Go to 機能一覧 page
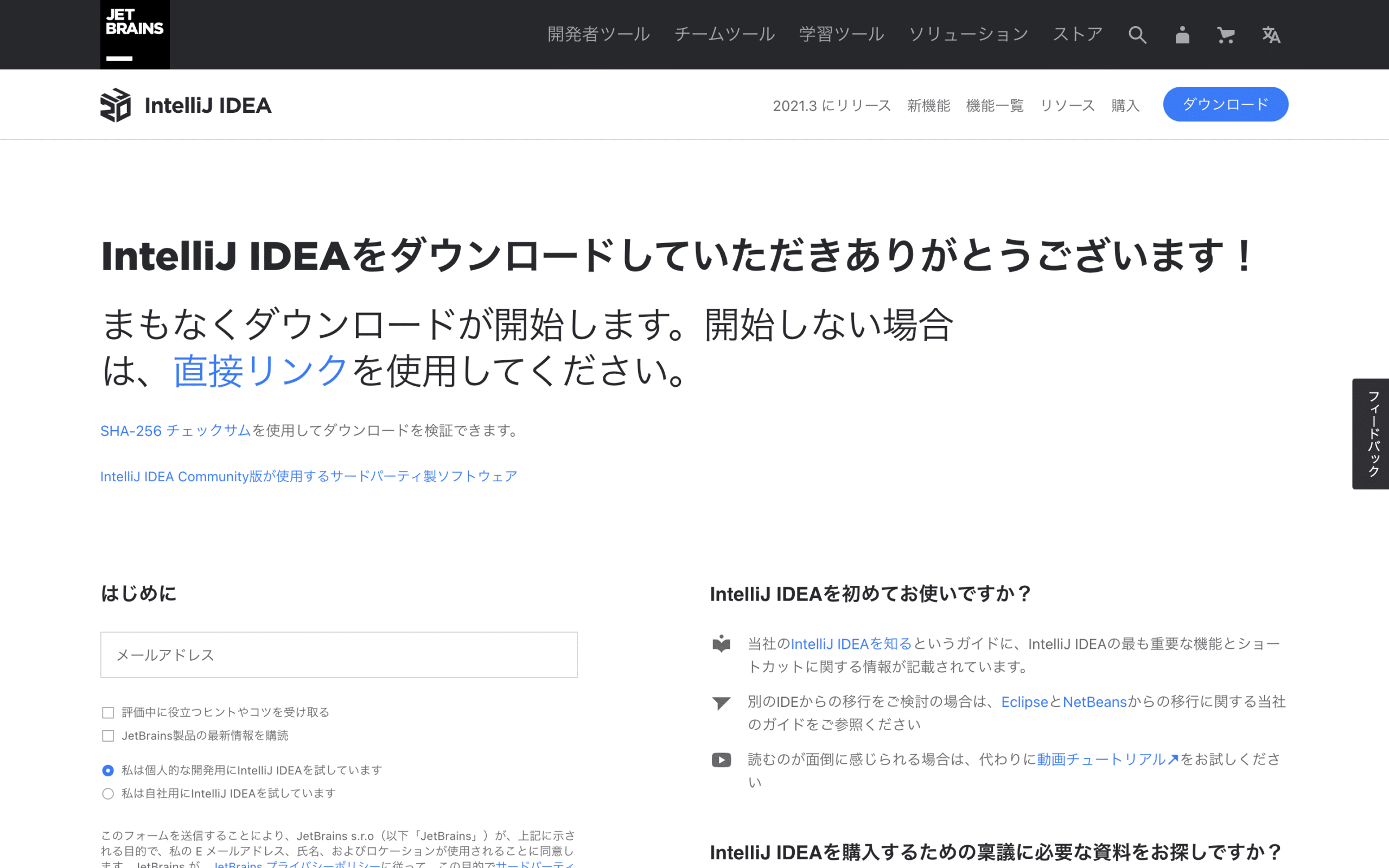 [995, 106]
